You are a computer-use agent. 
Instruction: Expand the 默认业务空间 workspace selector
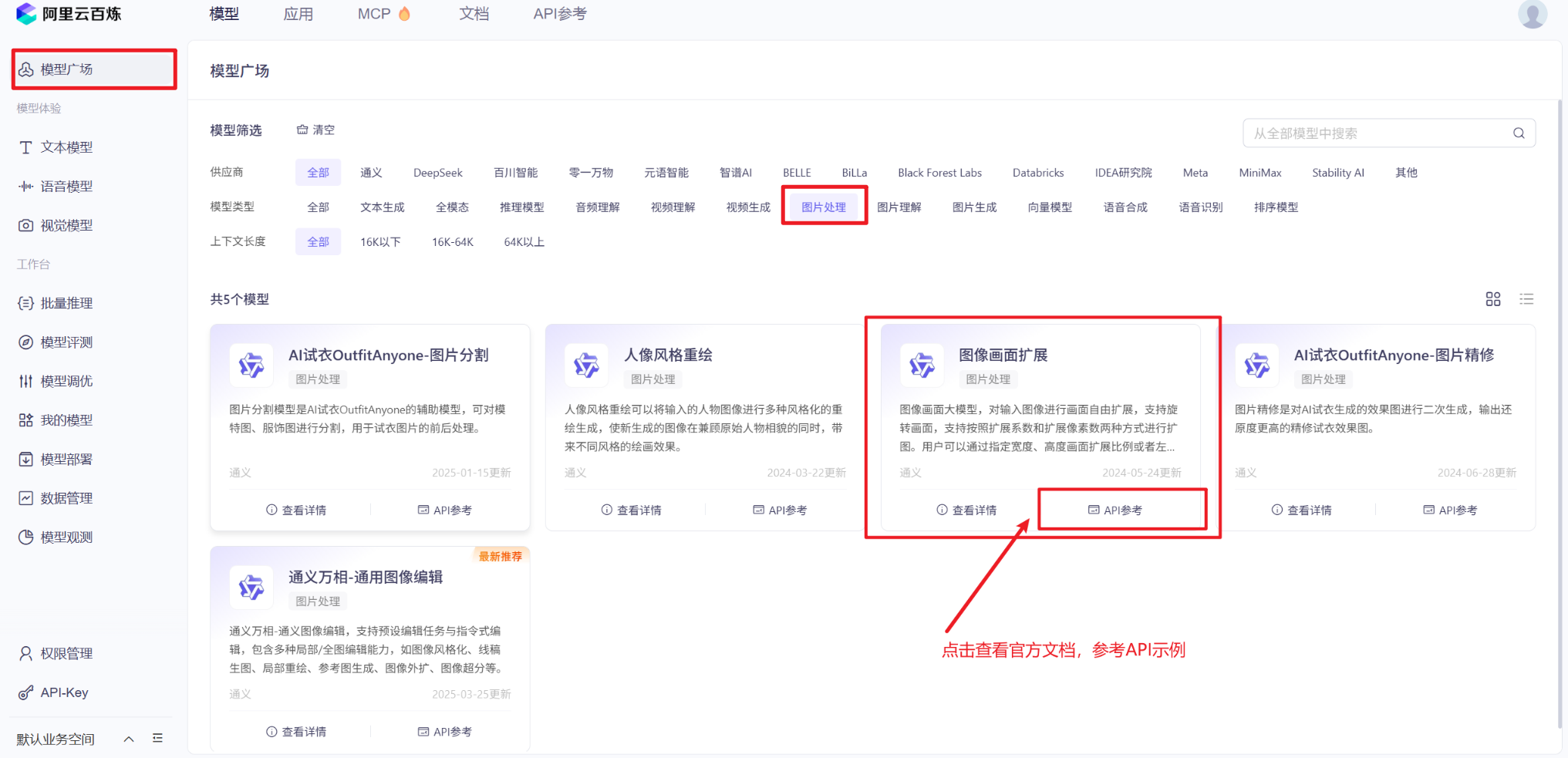coord(129,739)
